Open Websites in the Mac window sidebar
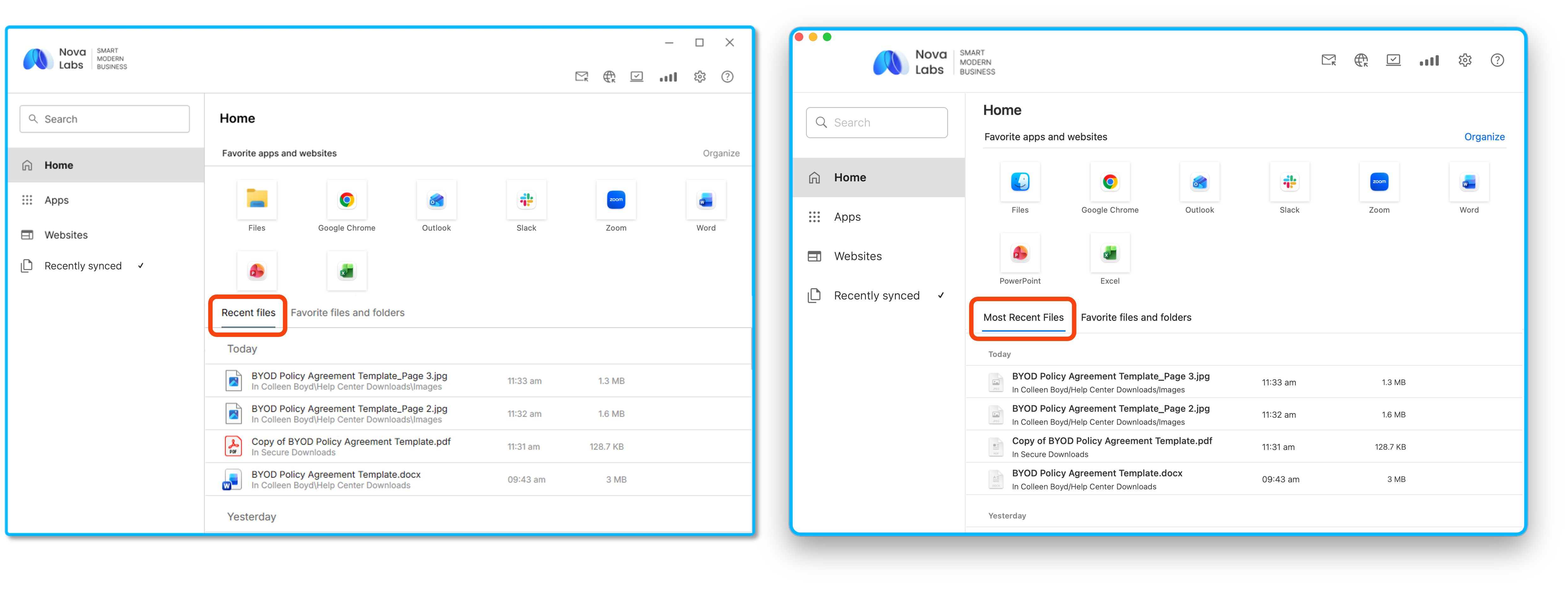The width and height of the screenshot is (1568, 589). [x=879, y=256]
